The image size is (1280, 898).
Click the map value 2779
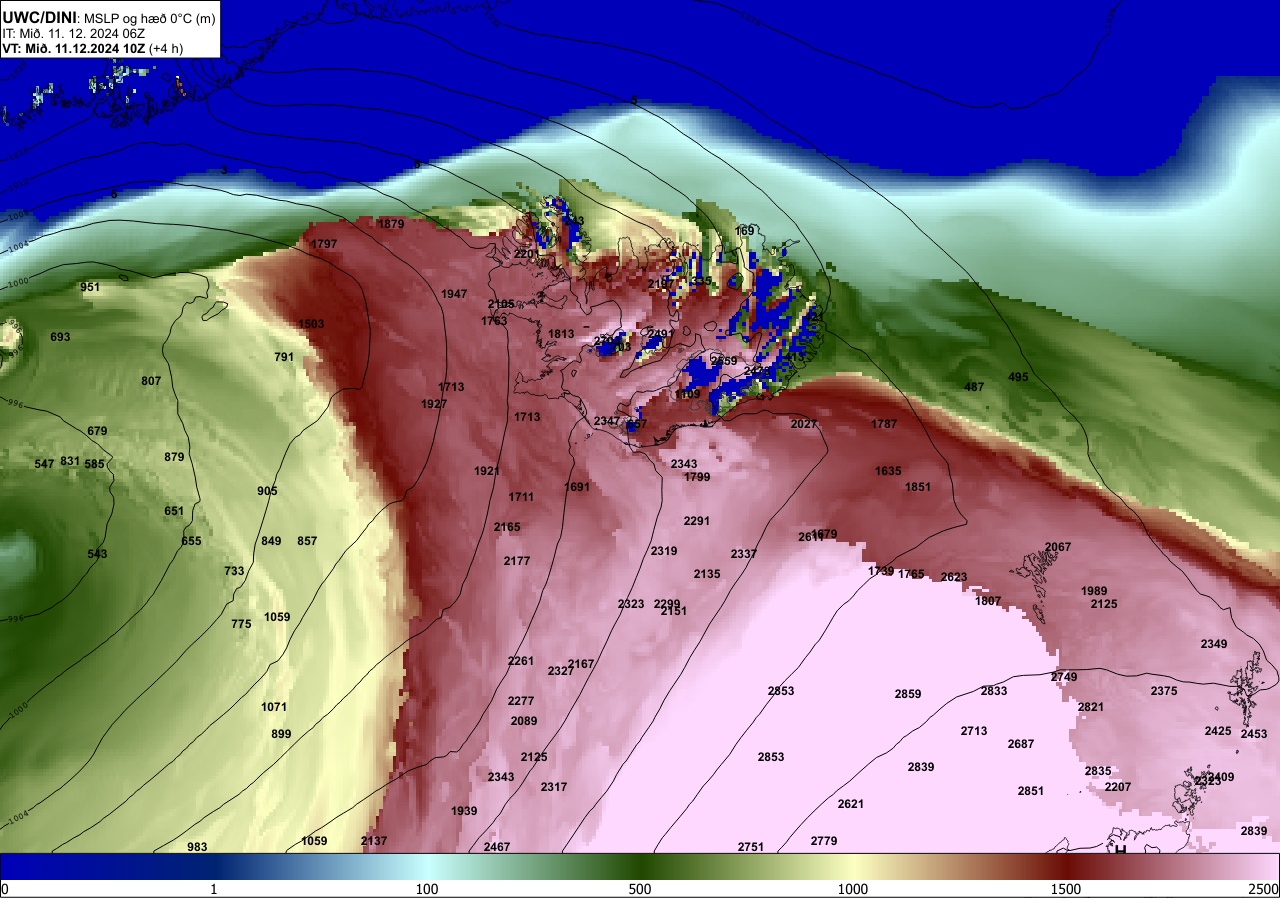pyautogui.click(x=824, y=841)
